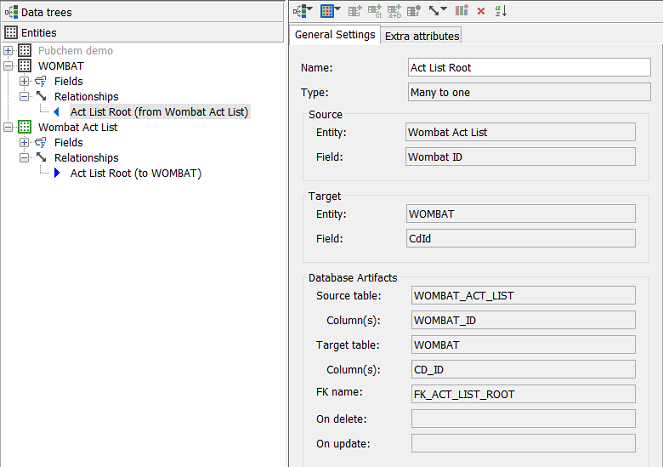Click the A-Z sort icon
663x467 pixels.
[501, 11]
